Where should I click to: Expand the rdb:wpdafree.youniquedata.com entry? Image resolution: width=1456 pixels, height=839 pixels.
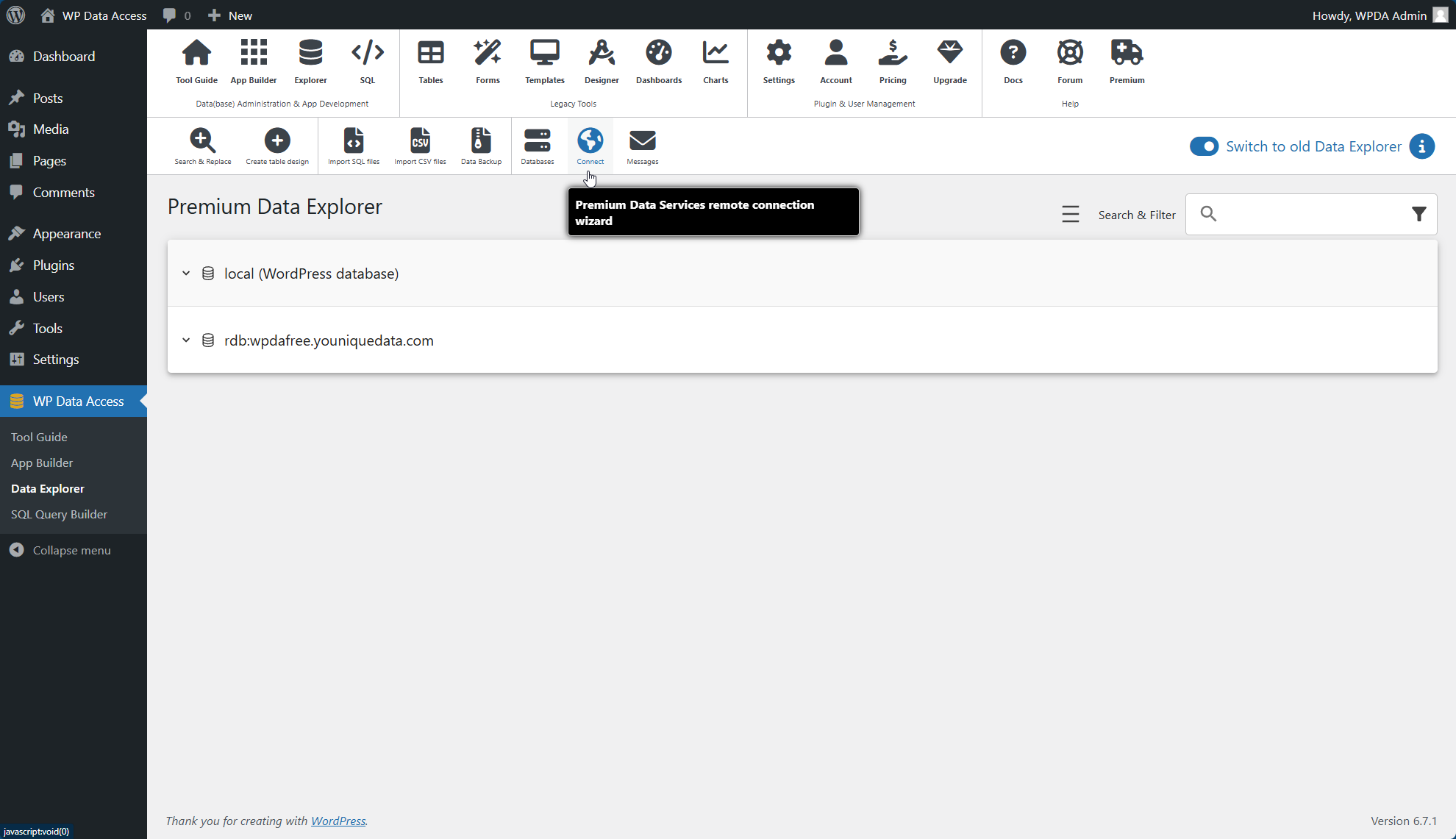tap(186, 340)
